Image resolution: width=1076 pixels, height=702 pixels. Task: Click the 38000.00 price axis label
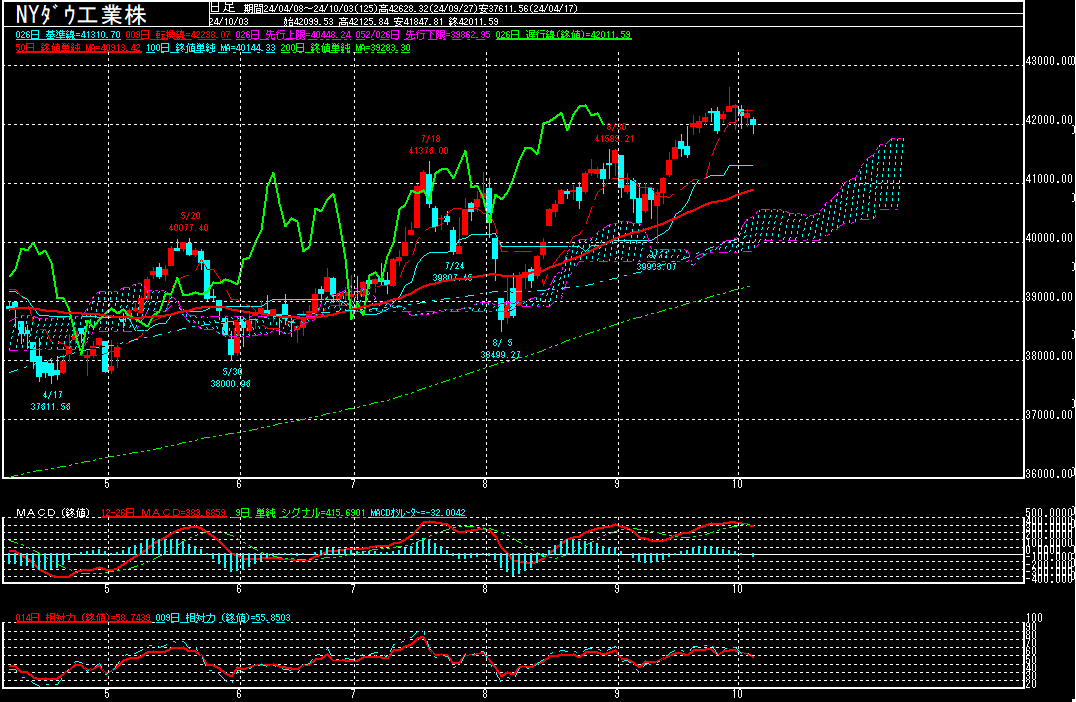pos(1050,356)
